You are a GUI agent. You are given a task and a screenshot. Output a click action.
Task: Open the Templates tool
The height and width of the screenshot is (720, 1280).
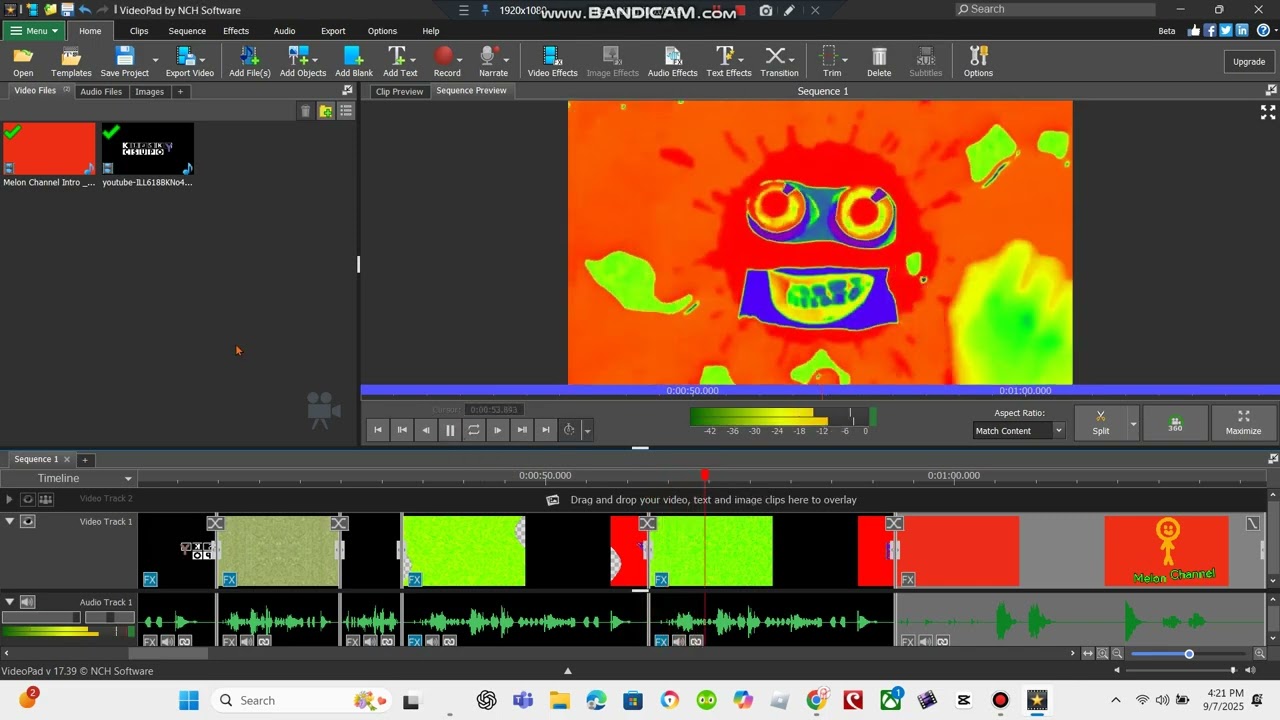coord(71,61)
